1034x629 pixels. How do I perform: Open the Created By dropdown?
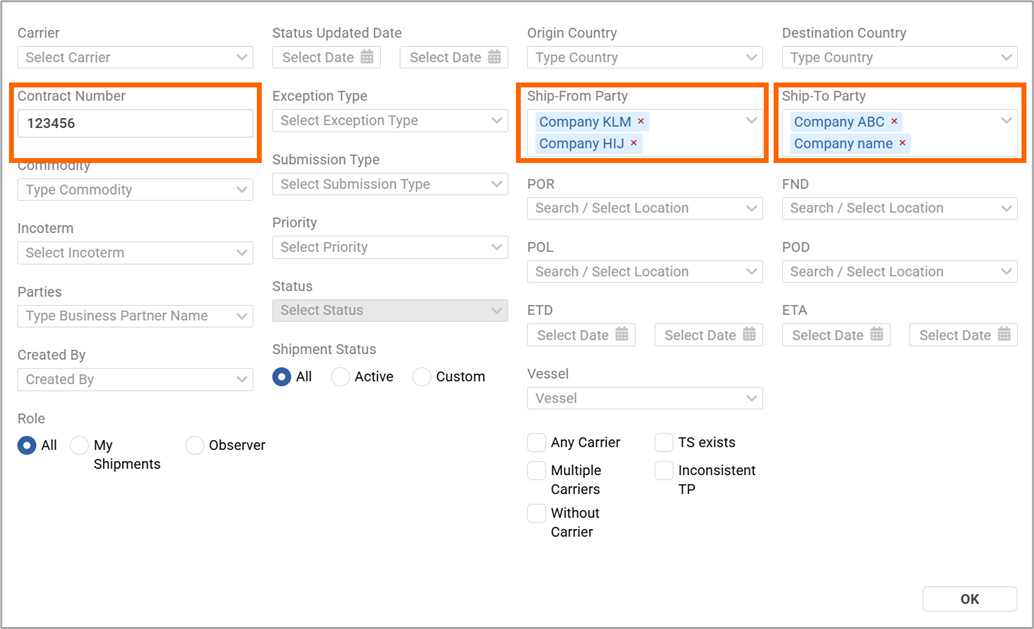135,379
